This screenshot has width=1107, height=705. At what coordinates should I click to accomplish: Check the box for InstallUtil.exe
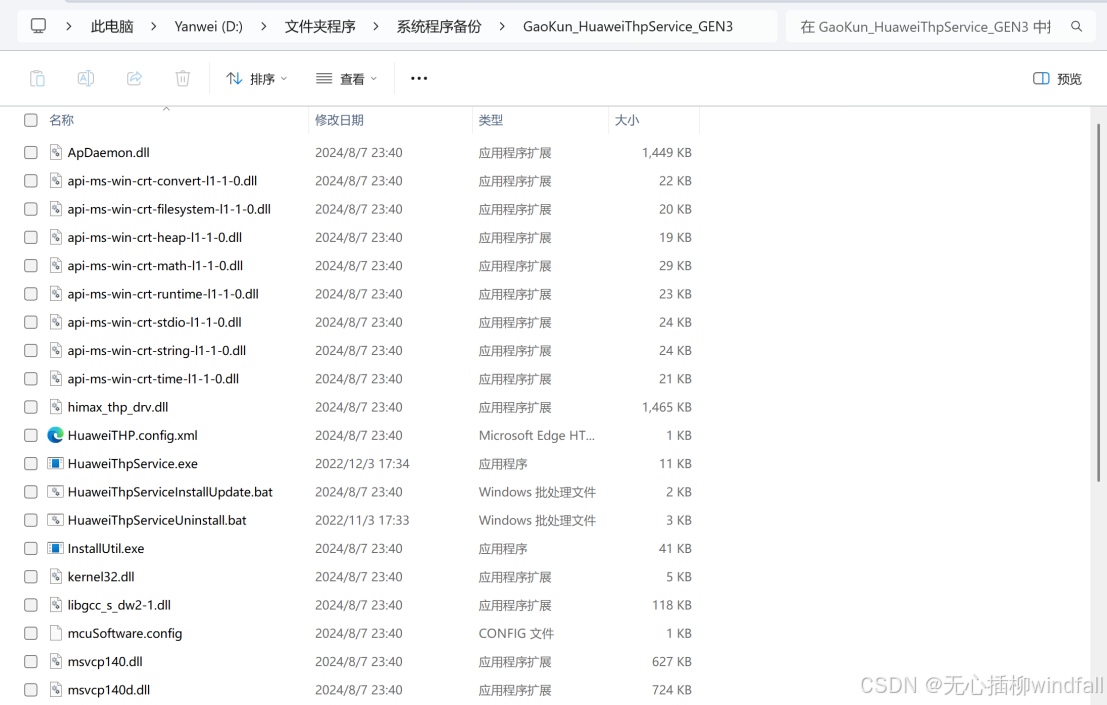coord(30,548)
